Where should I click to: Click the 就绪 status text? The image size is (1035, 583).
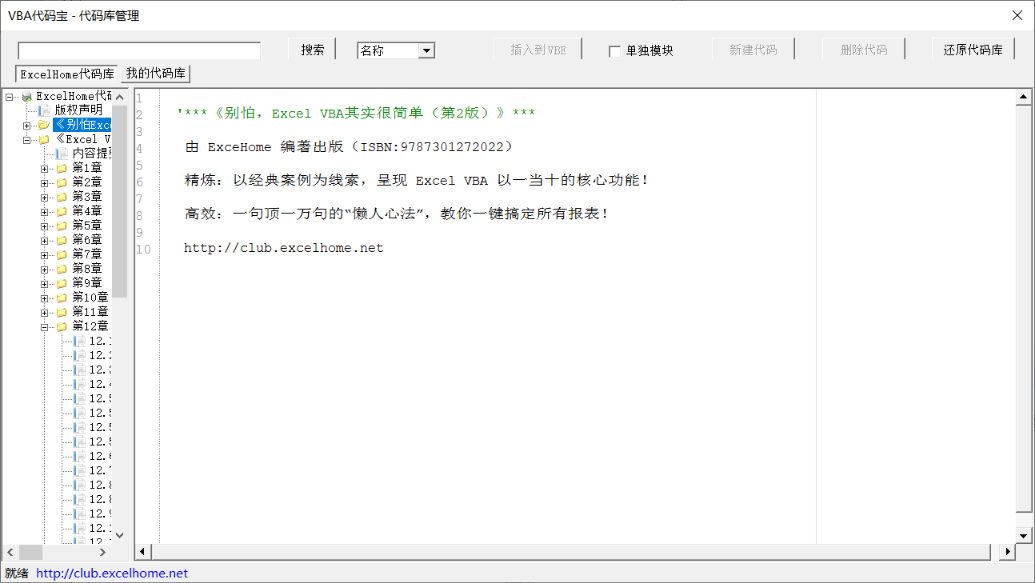pyautogui.click(x=17, y=573)
